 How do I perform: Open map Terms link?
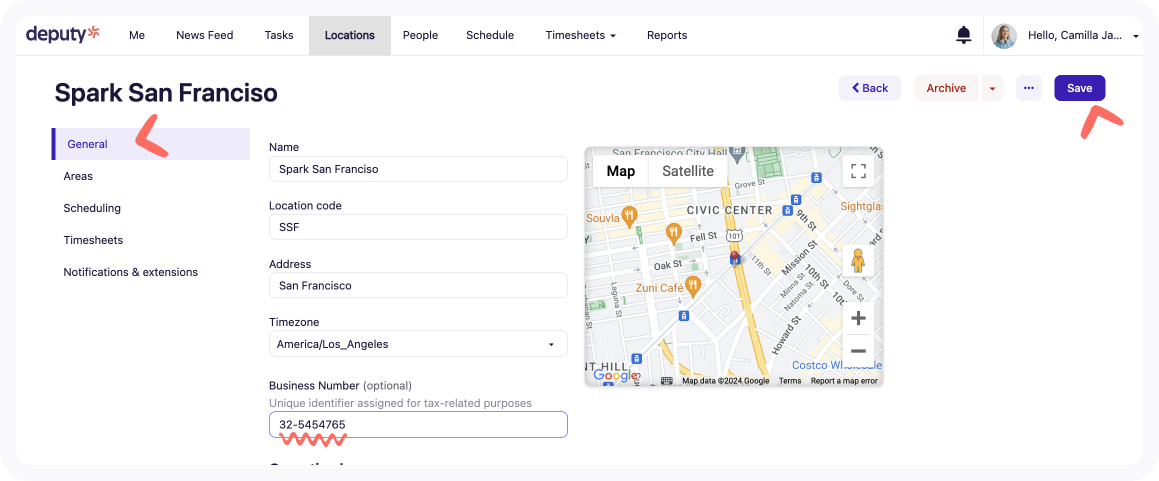[790, 381]
